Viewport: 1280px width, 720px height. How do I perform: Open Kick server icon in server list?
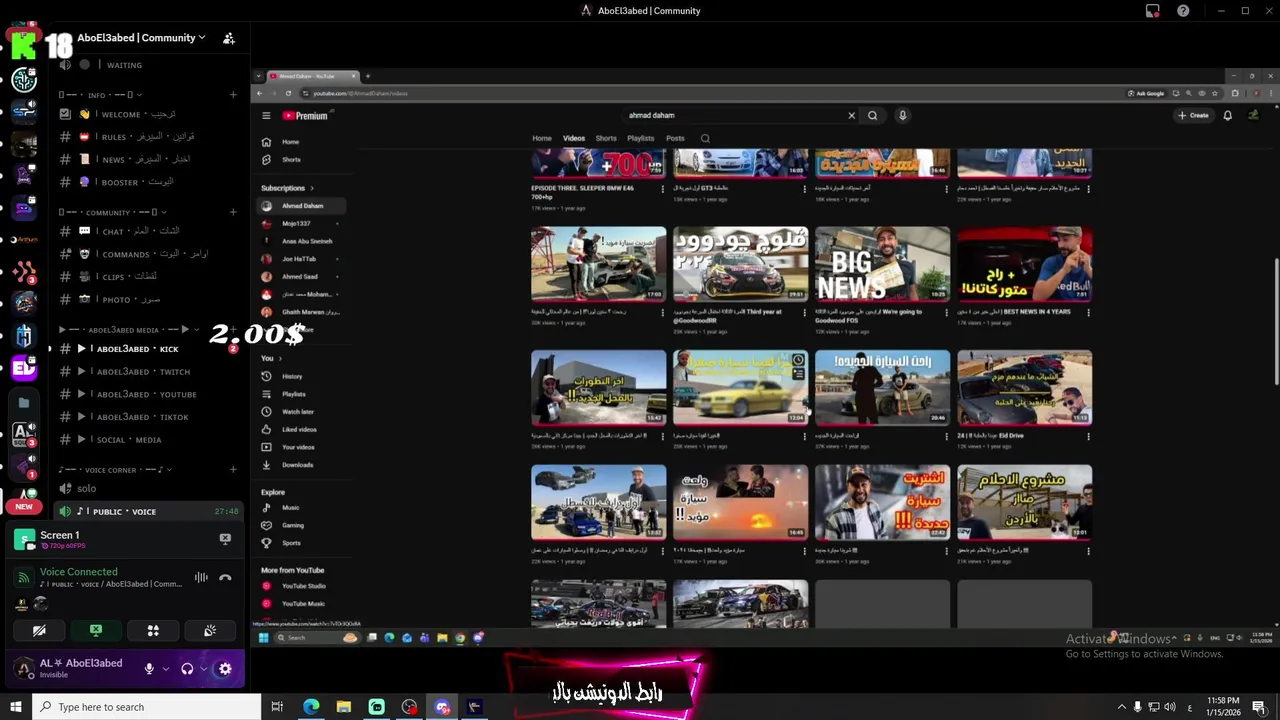pos(24,45)
